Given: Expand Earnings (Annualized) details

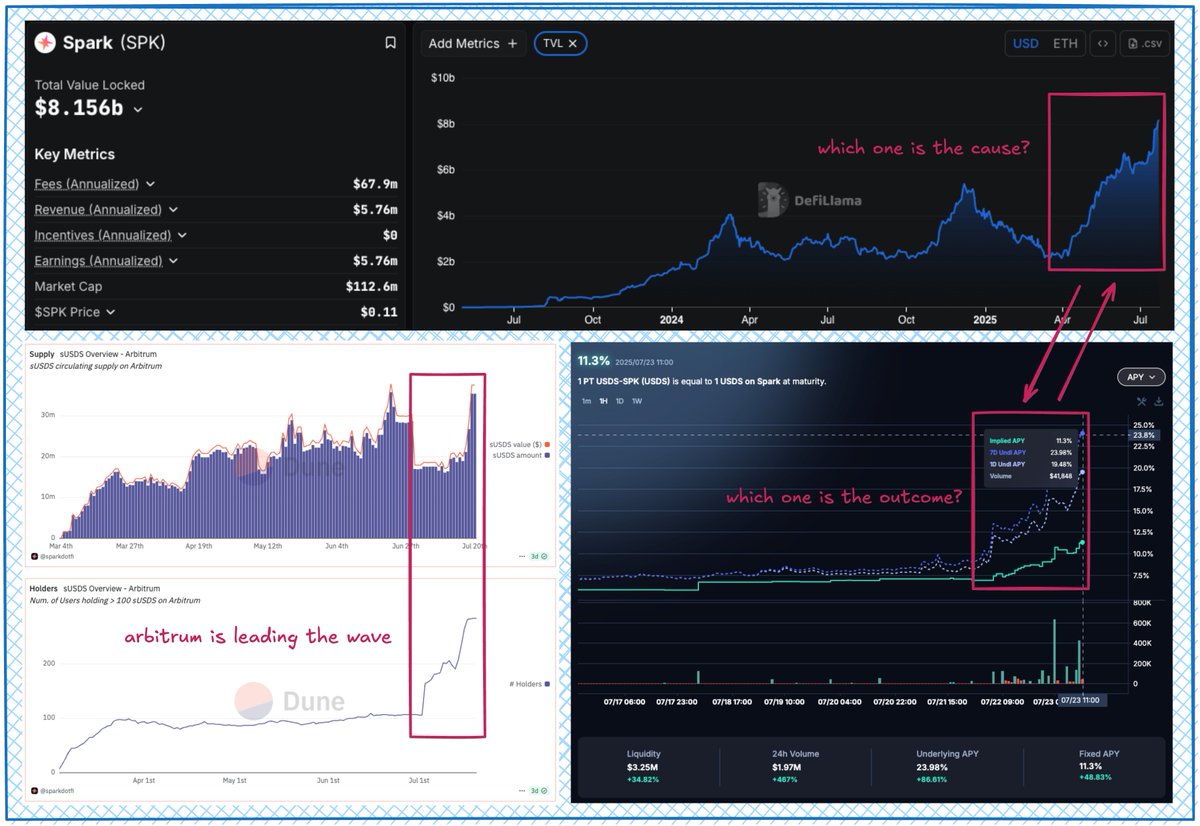Looking at the screenshot, I should [174, 261].
